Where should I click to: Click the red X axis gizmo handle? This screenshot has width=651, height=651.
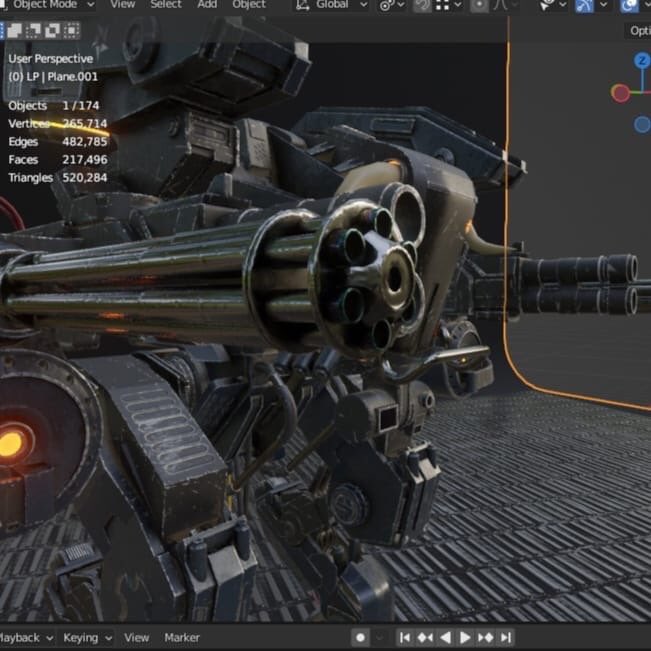point(620,93)
